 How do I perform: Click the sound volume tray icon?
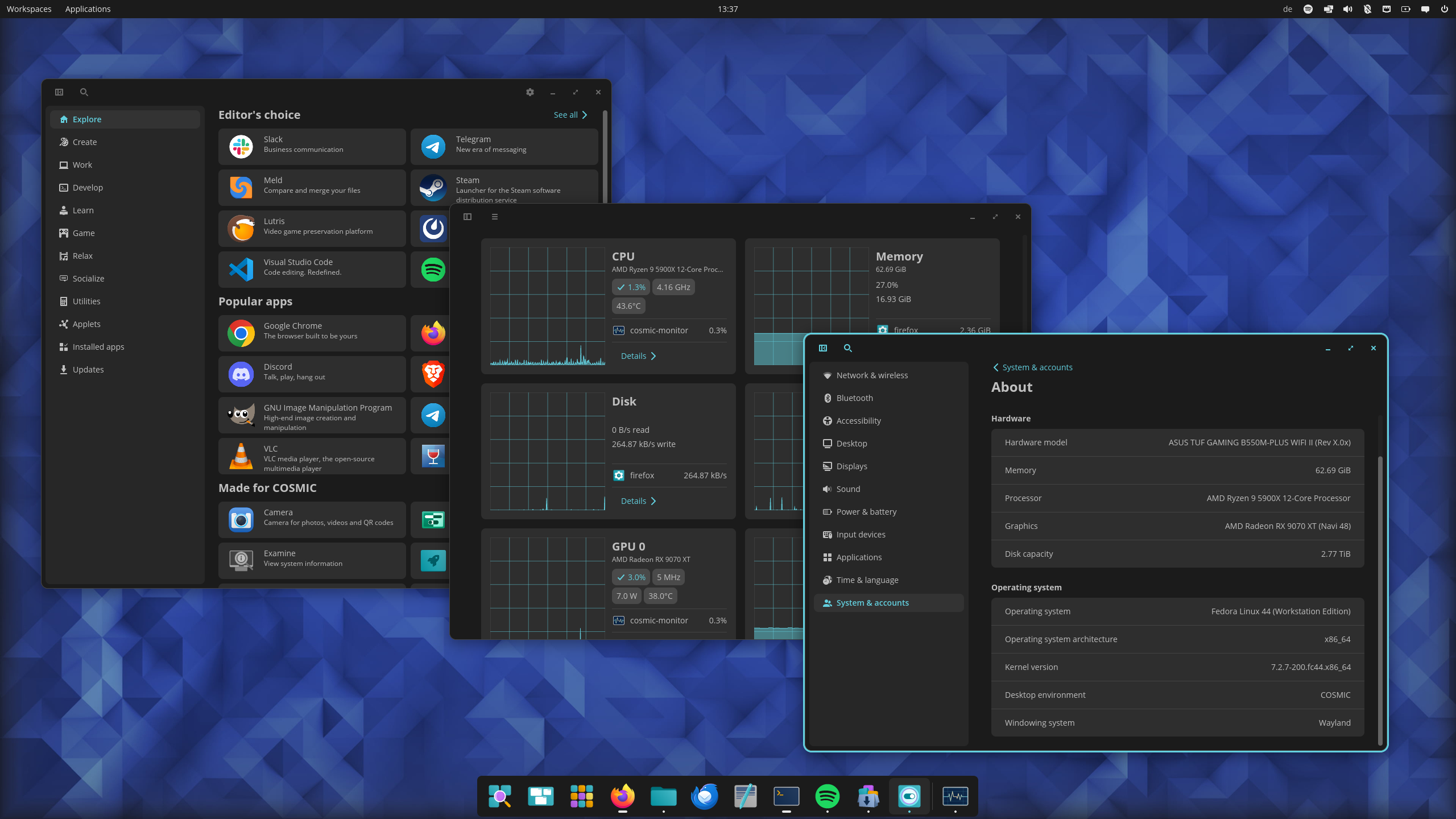[1348, 9]
